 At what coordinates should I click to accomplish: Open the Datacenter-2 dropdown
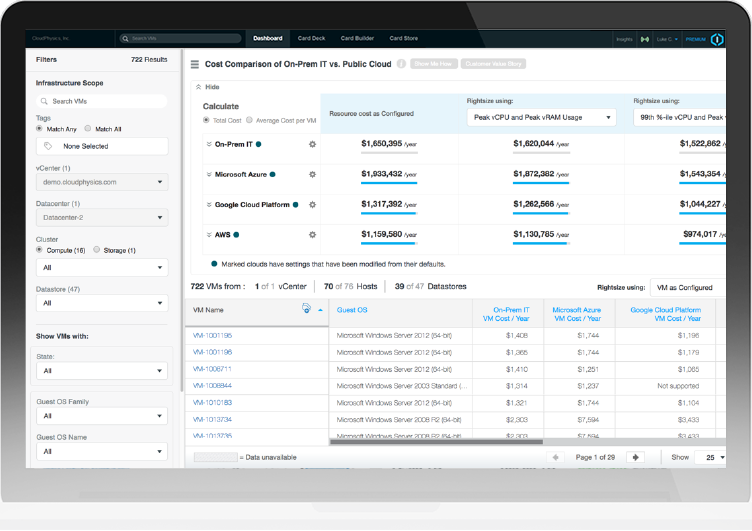point(101,217)
